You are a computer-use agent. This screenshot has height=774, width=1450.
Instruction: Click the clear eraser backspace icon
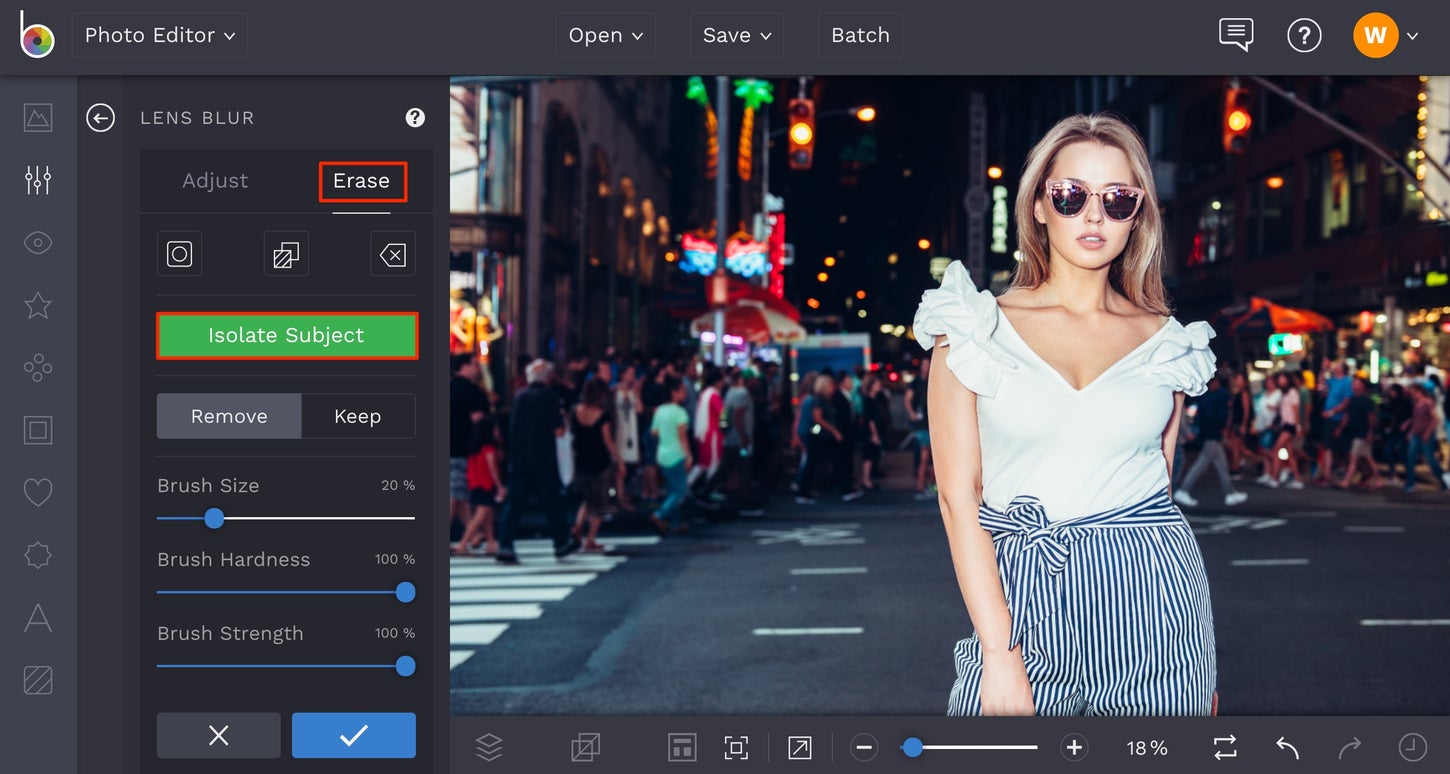point(393,253)
